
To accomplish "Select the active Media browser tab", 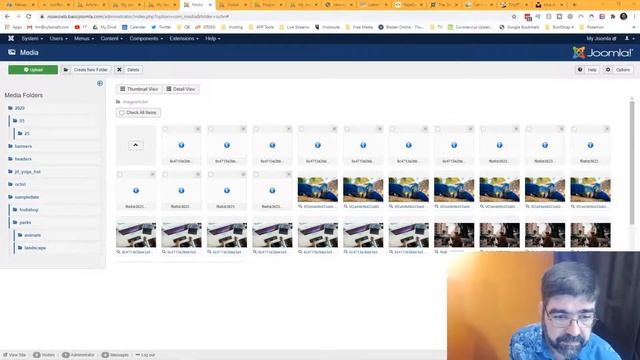I will point(198,4).
